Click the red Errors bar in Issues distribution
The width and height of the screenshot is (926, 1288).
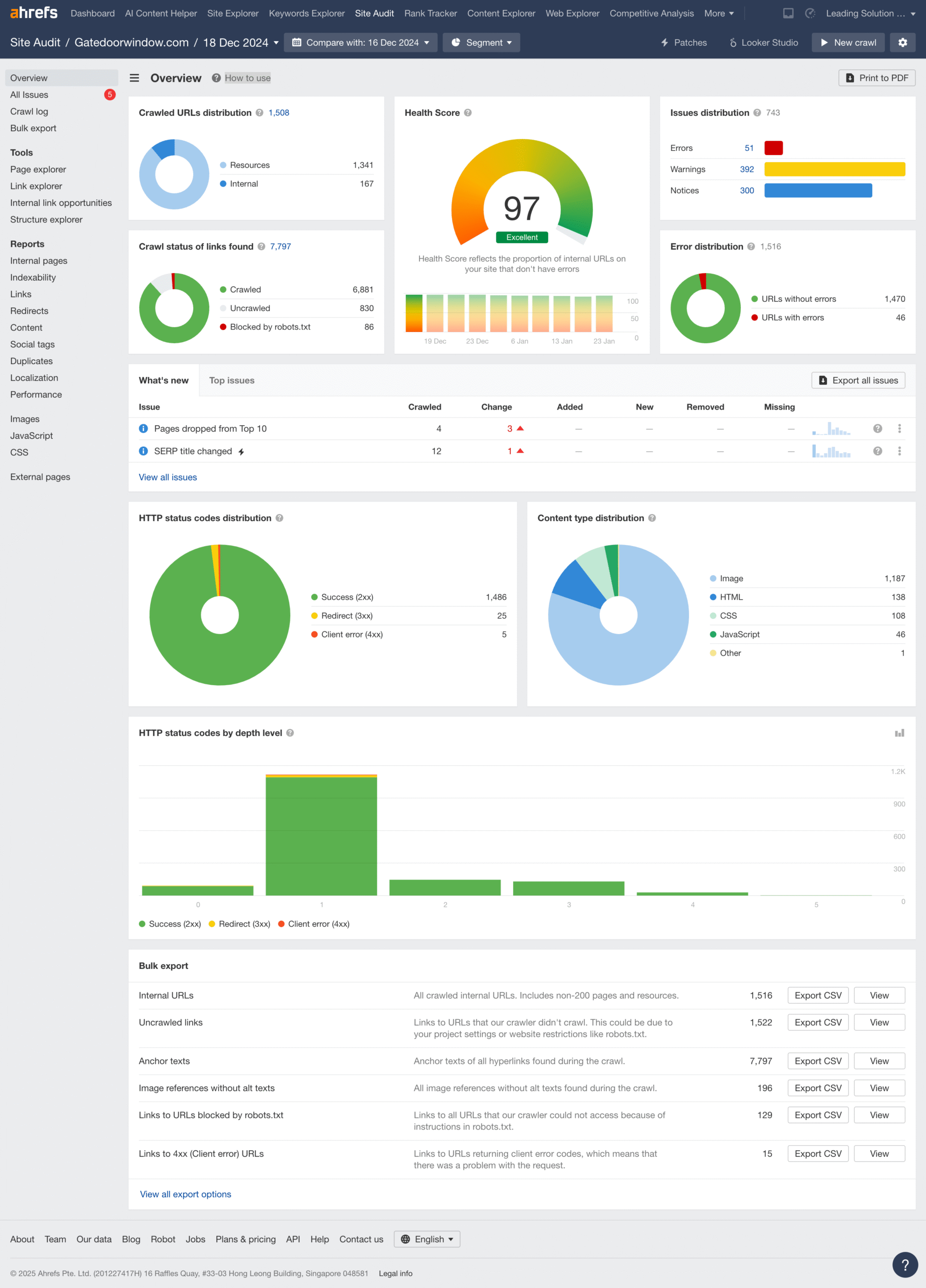tap(773, 148)
